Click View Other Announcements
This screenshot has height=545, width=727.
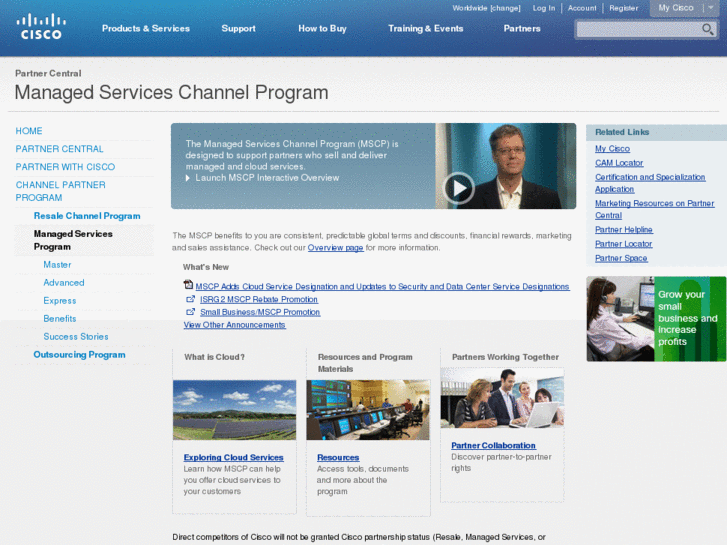coord(234,325)
